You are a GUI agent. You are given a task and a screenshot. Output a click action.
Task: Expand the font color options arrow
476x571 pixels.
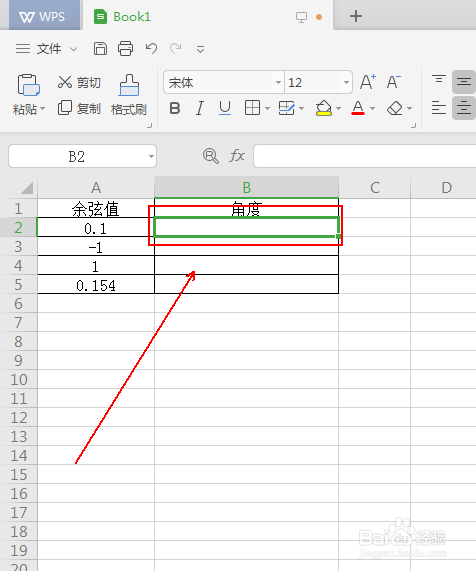(x=372, y=109)
